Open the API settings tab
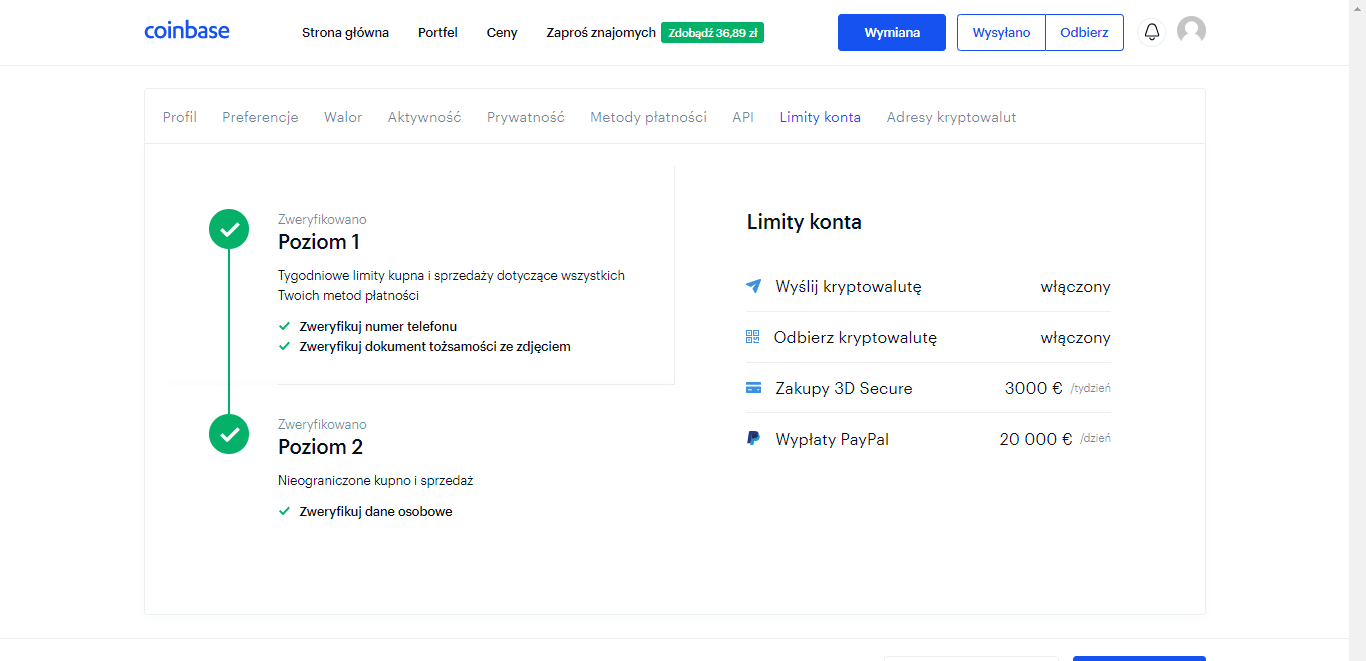 (743, 117)
